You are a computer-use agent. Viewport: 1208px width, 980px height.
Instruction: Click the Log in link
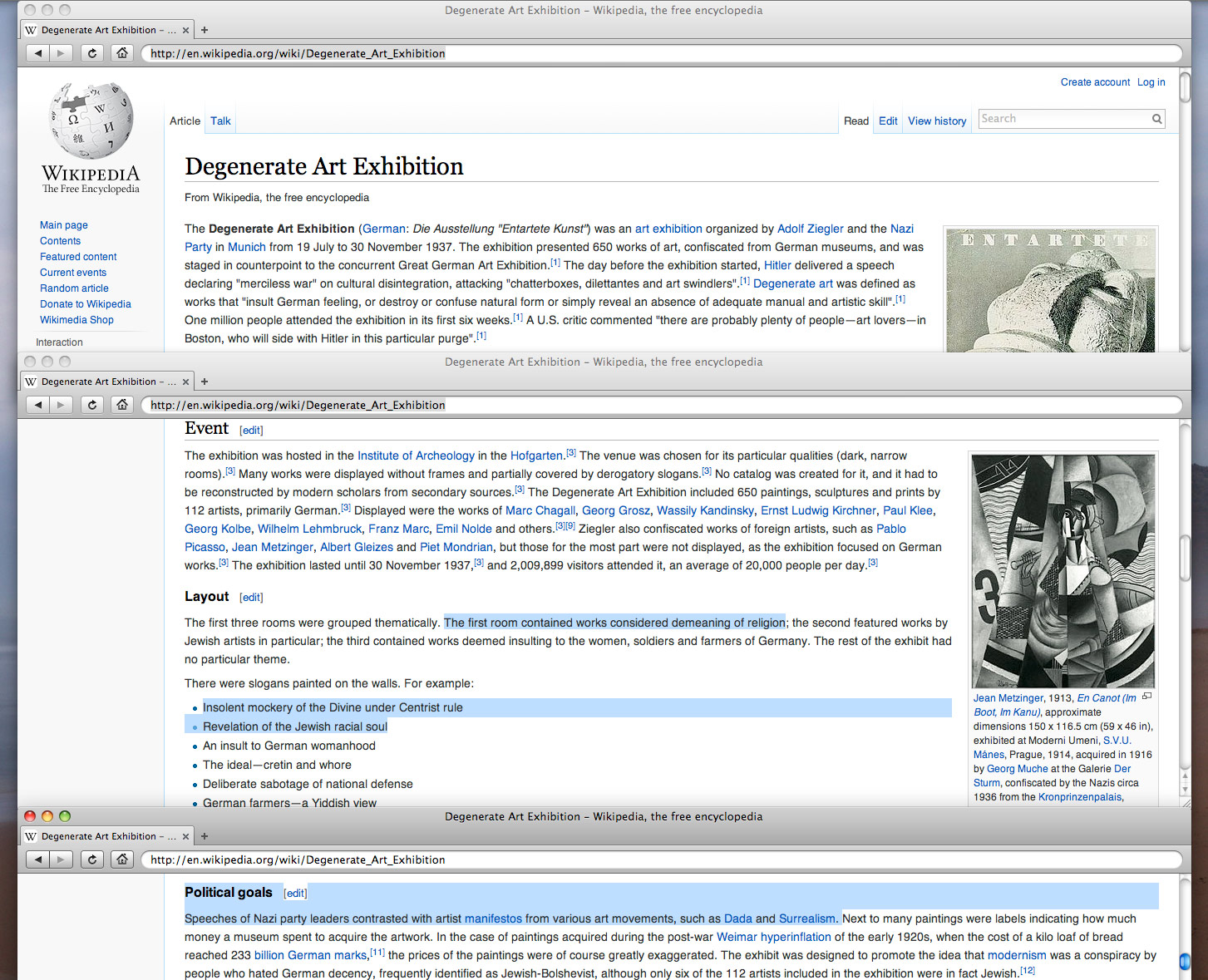click(1151, 82)
